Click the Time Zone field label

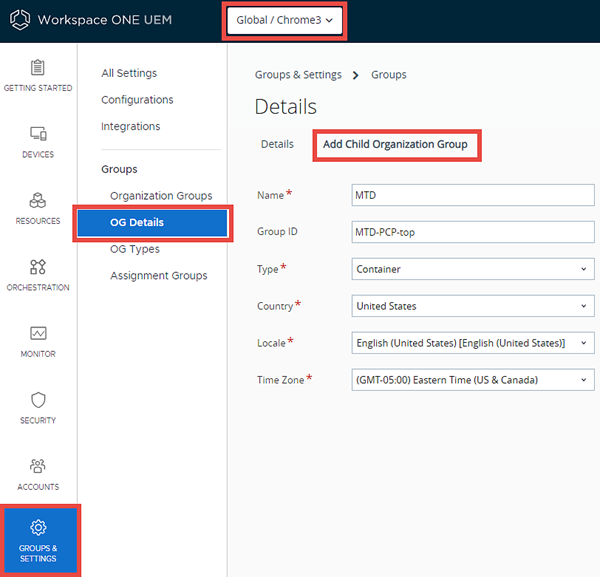[x=280, y=380]
